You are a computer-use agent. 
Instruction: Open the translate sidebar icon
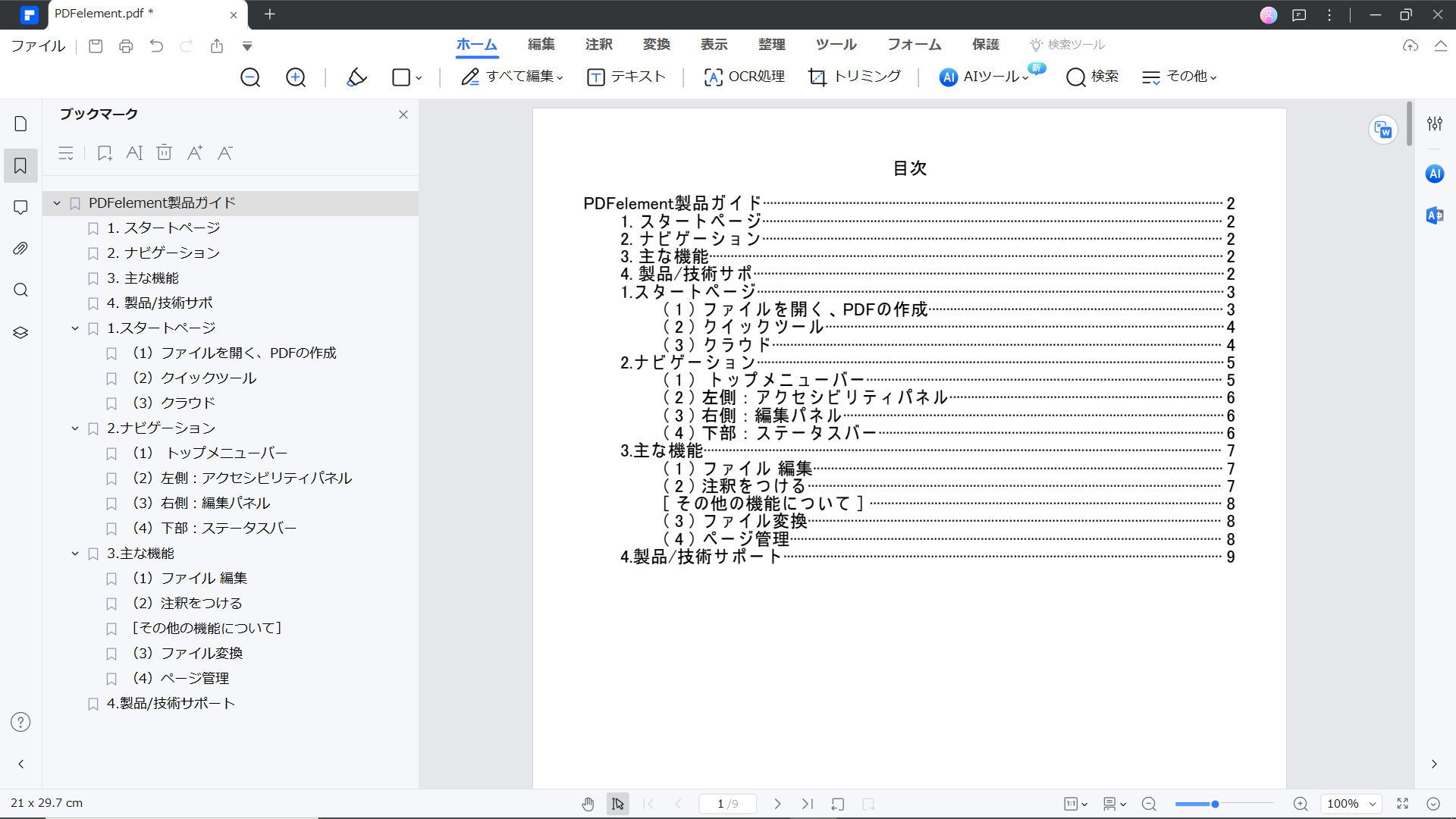coord(1435,215)
